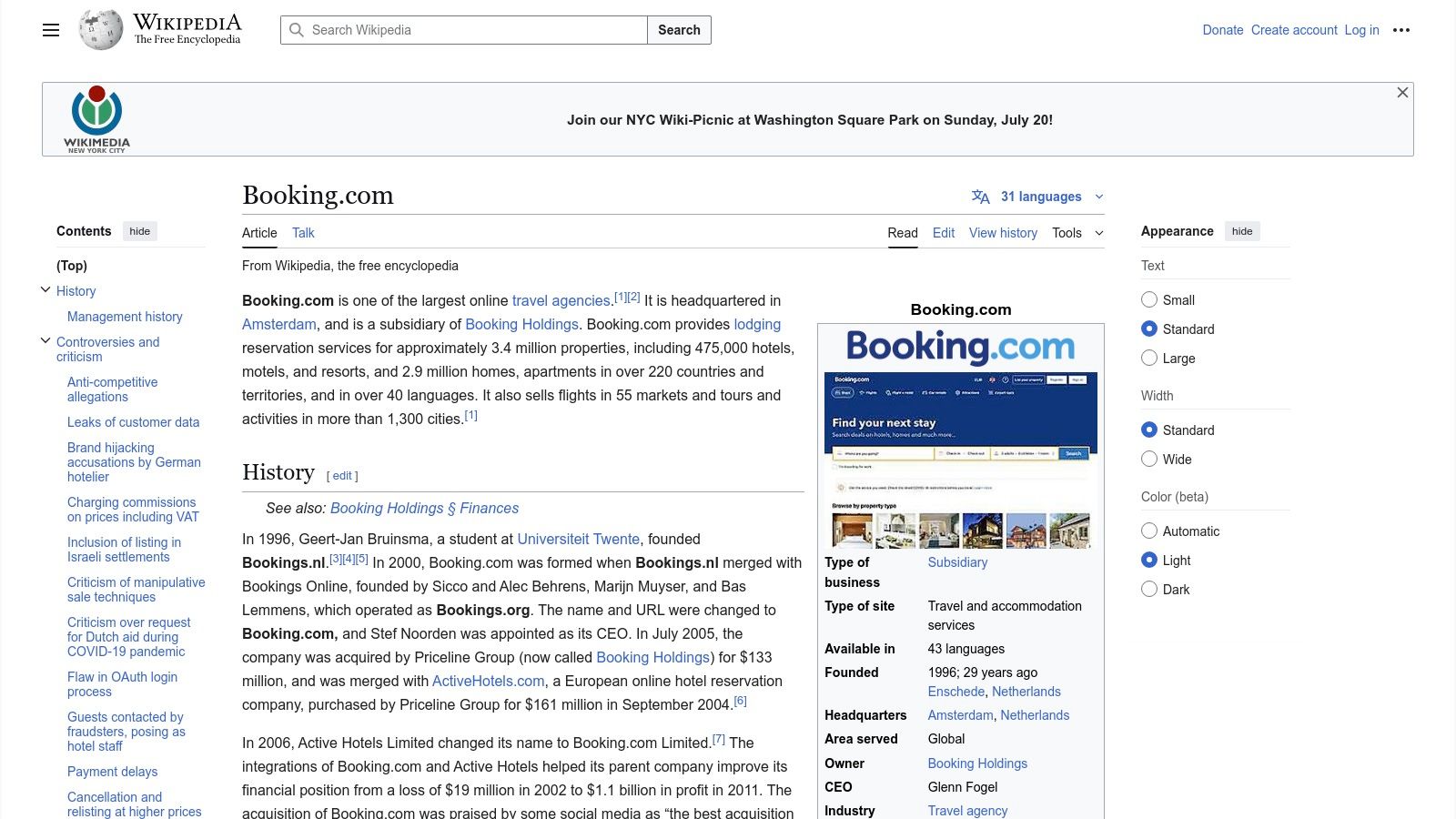Select the Read tab
The image size is (1456, 819).
[x=903, y=233]
